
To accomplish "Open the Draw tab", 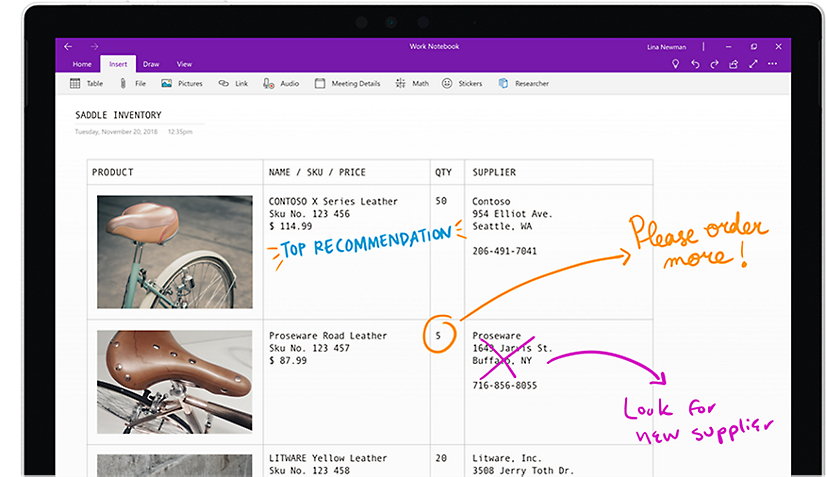I will click(150, 64).
